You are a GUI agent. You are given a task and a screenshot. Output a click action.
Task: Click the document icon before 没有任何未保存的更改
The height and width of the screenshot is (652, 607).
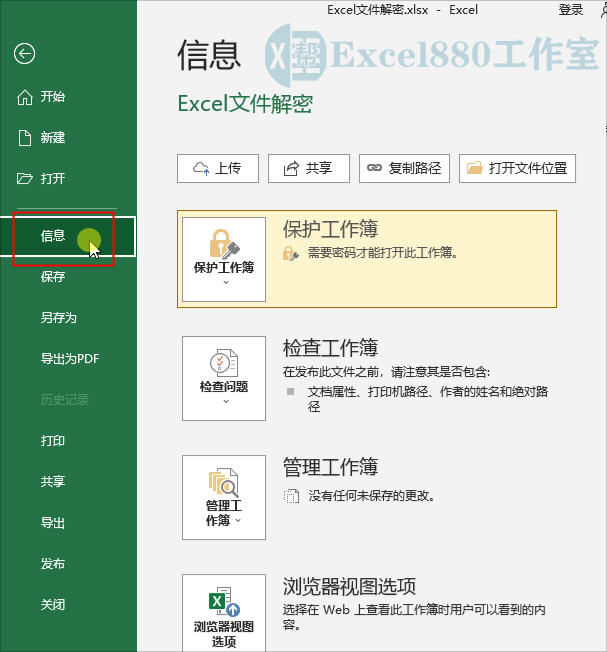click(x=291, y=496)
